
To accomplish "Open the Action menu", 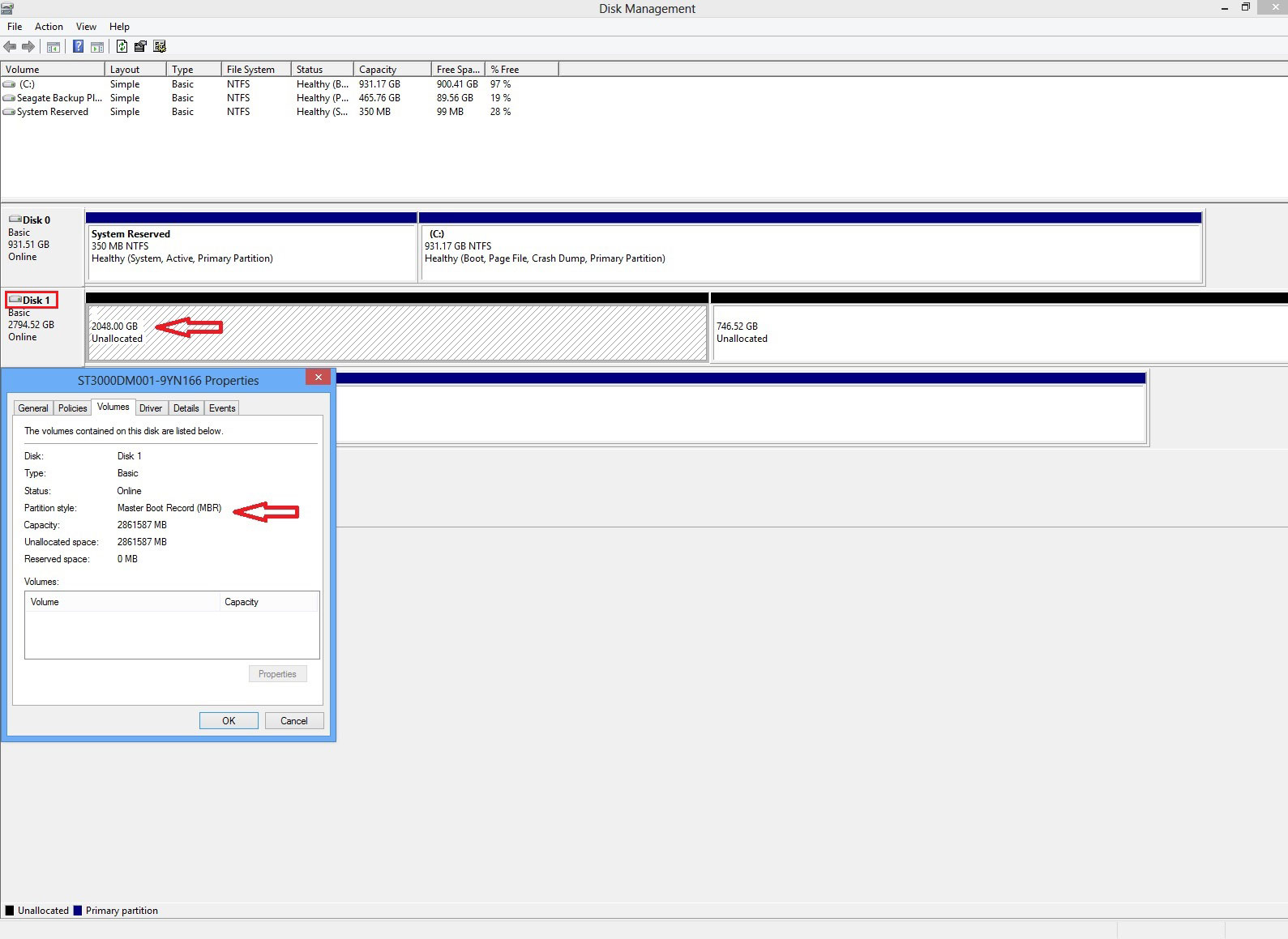I will tap(49, 27).
